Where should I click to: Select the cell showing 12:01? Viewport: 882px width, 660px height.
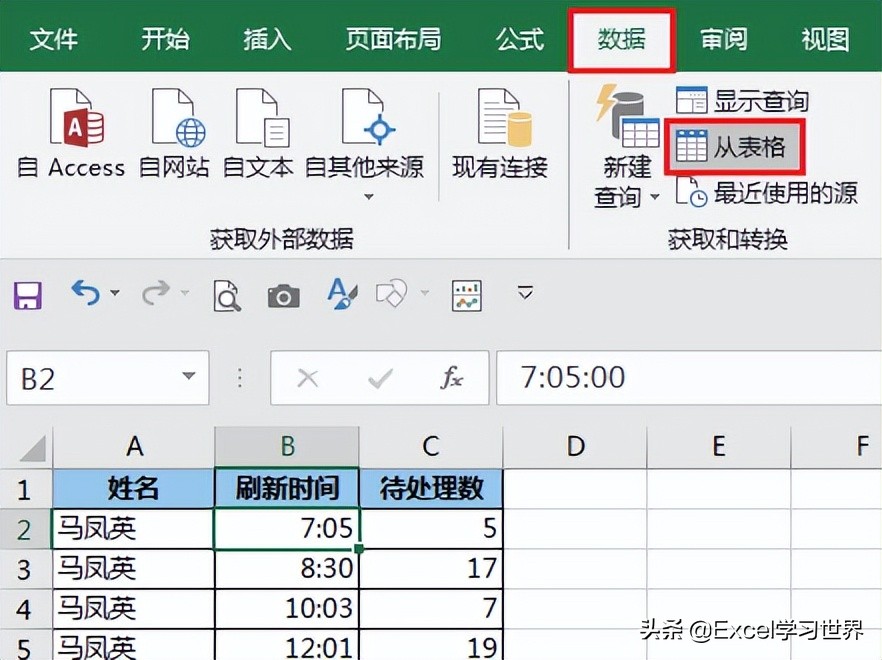click(x=287, y=645)
